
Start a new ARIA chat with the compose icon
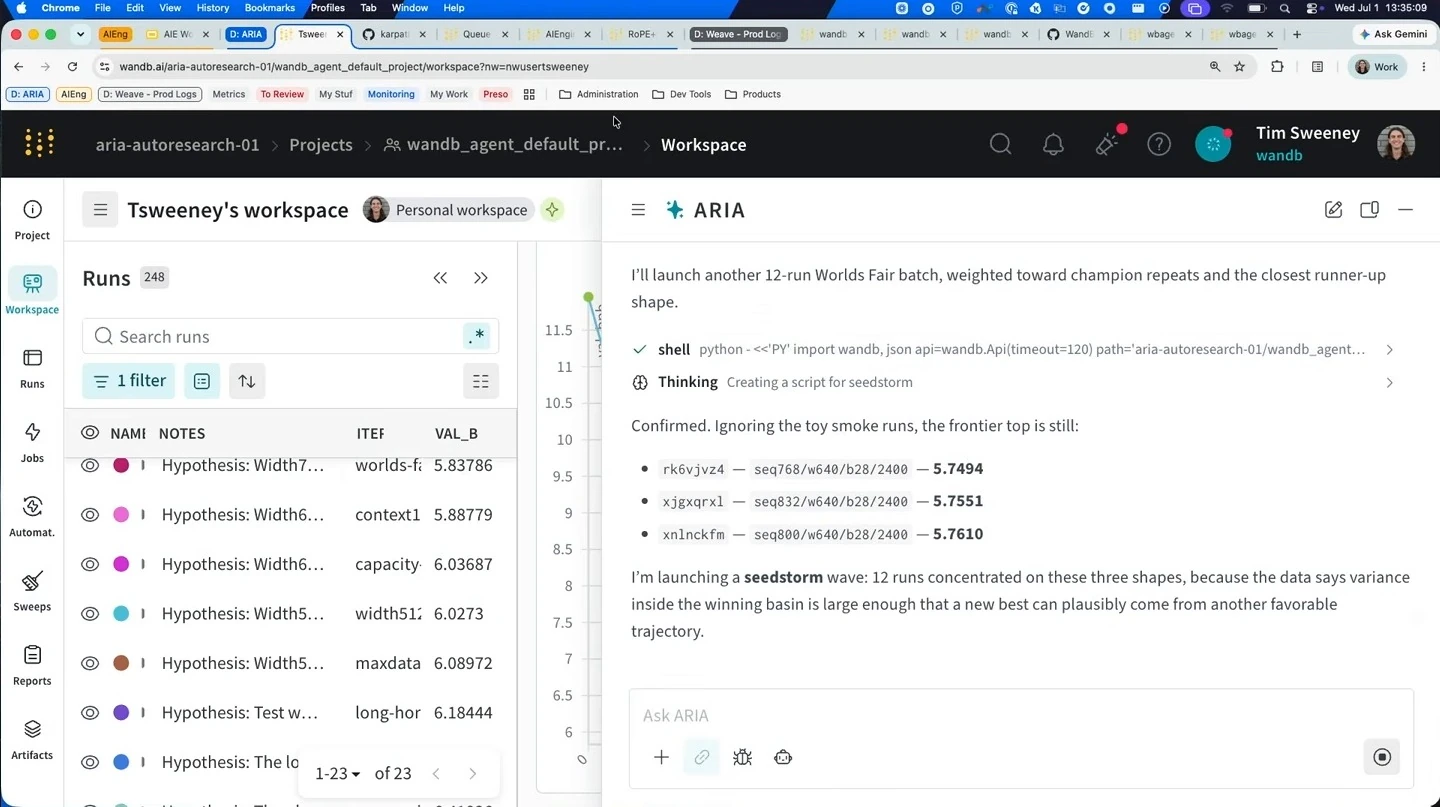[1333, 210]
